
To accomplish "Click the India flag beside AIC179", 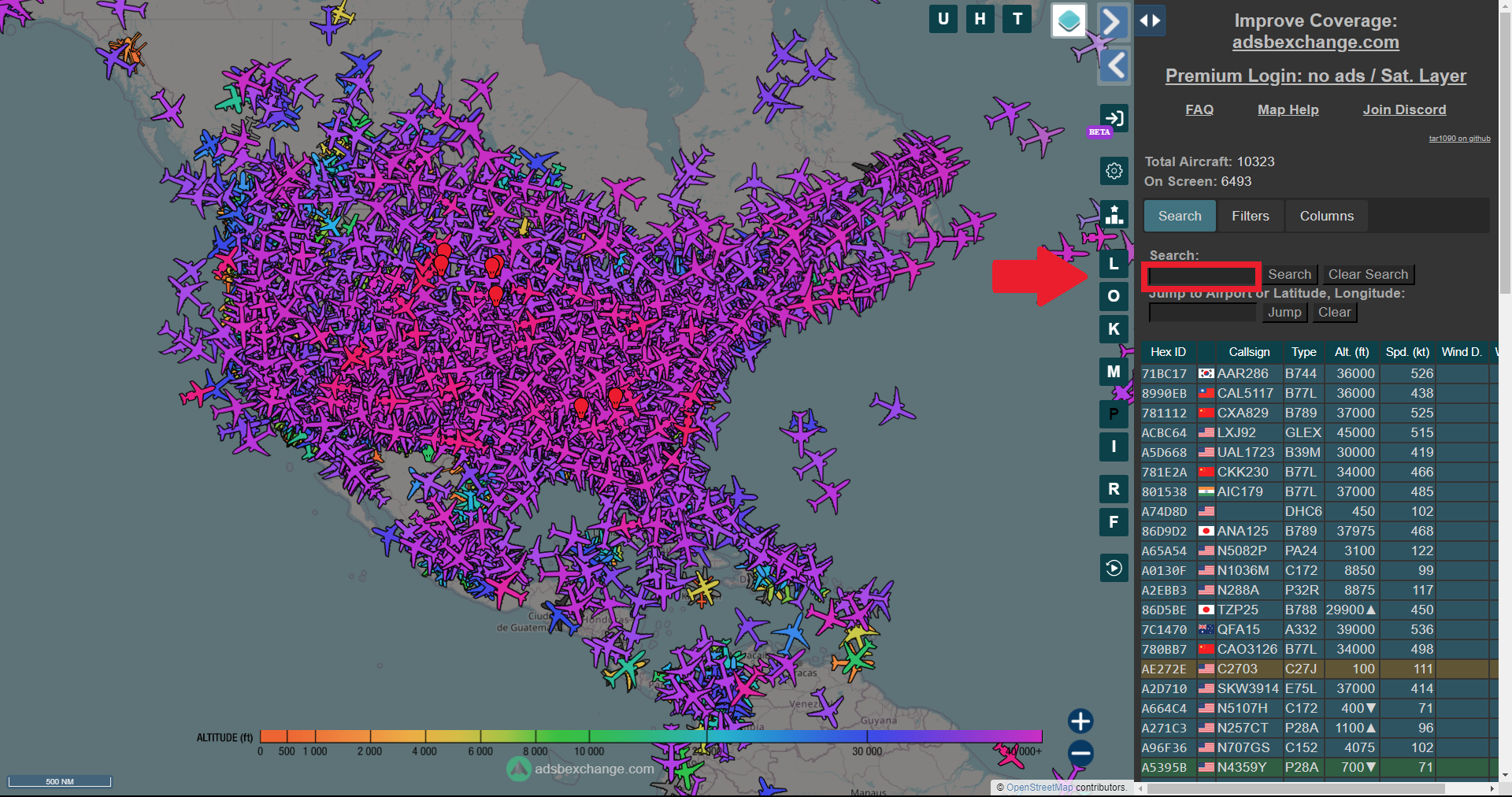I will point(1206,491).
